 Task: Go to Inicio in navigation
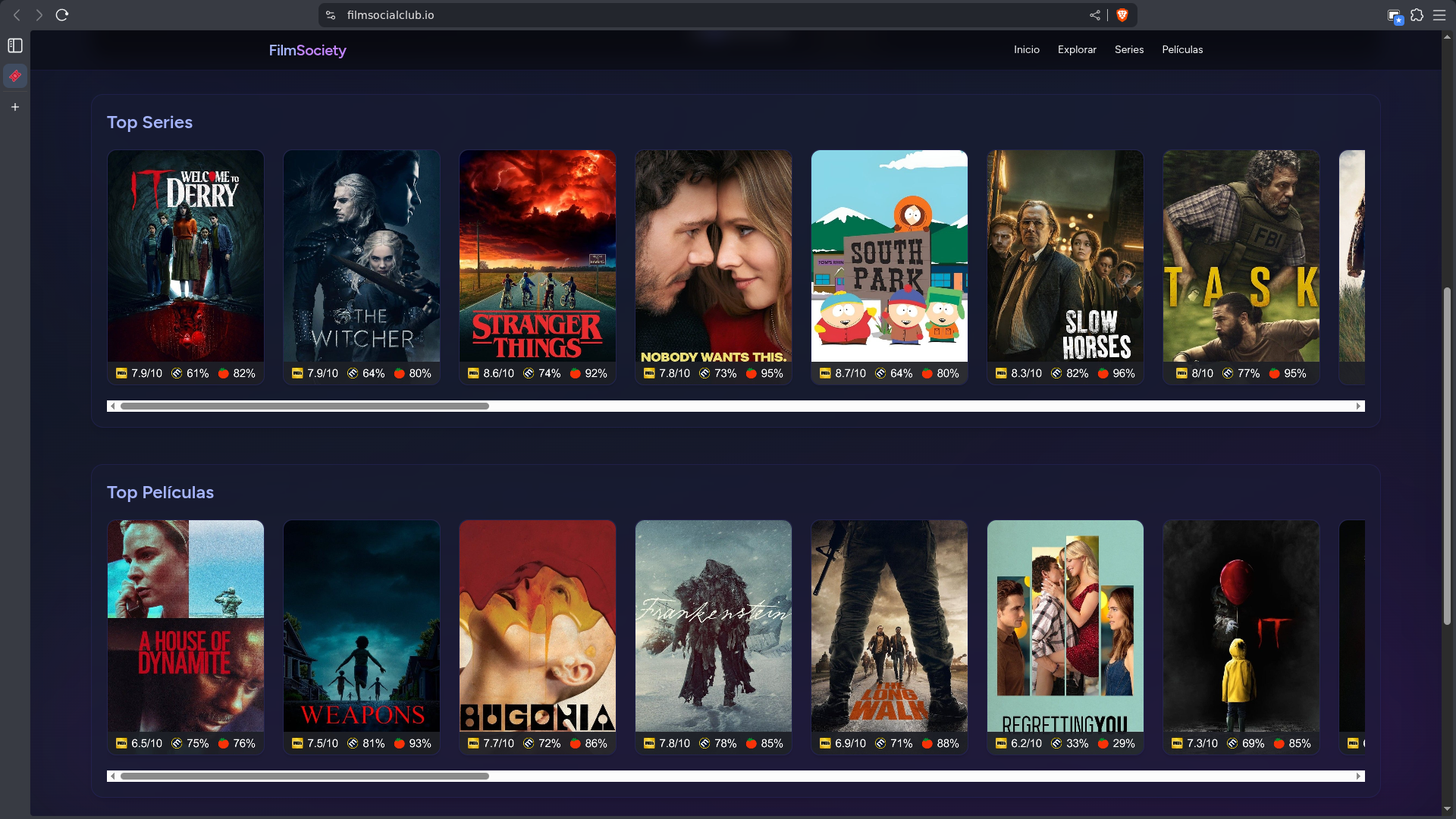[x=1026, y=49]
